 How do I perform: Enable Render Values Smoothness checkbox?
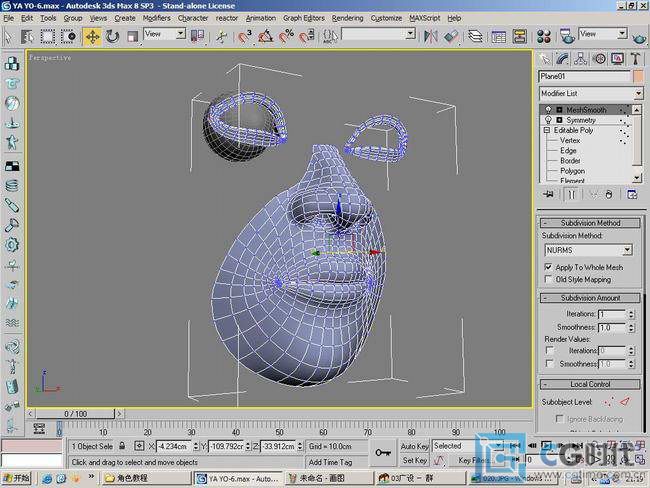(x=550, y=364)
